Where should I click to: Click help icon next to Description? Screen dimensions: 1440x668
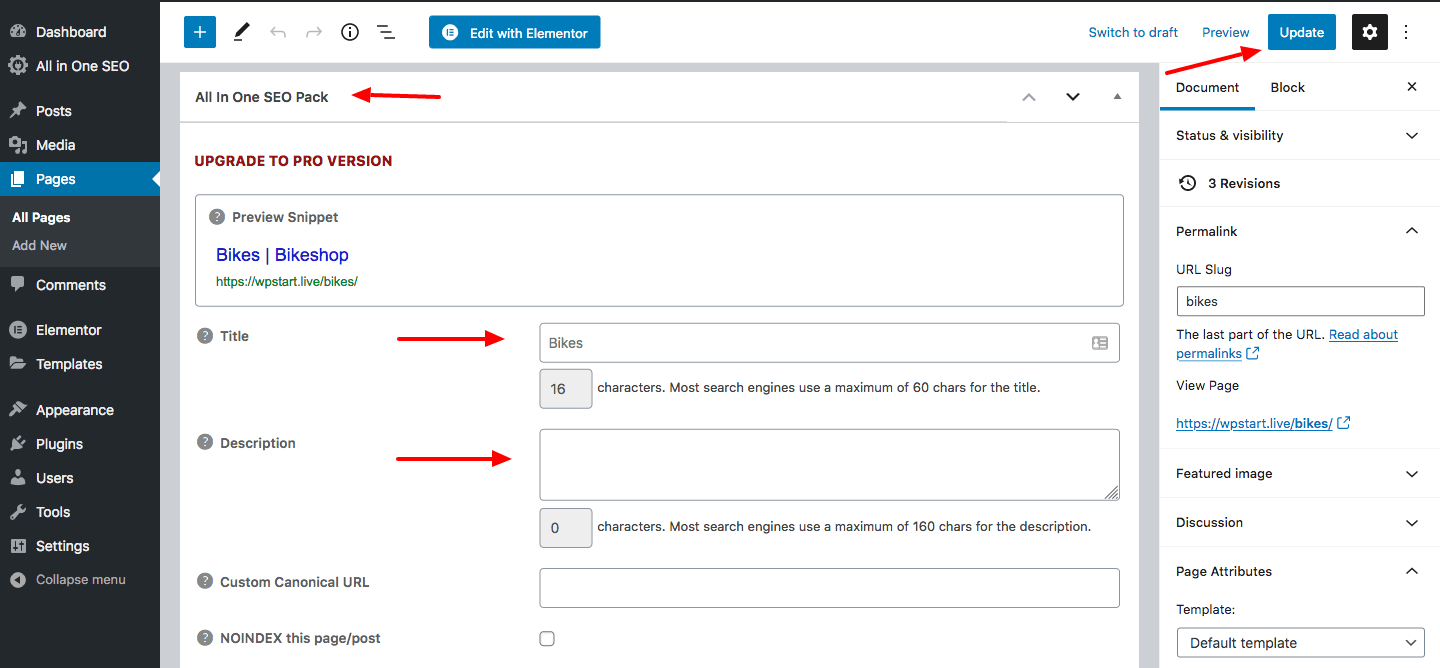[x=205, y=442]
